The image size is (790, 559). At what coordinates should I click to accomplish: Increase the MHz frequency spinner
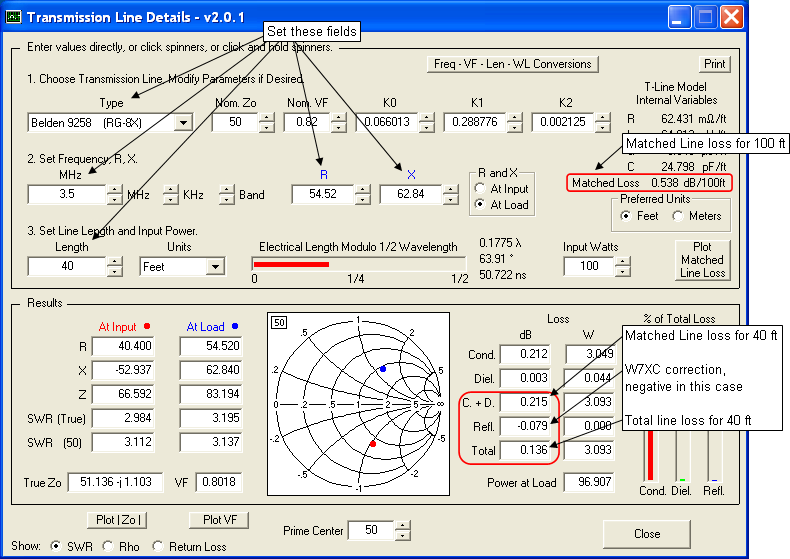(x=115, y=189)
